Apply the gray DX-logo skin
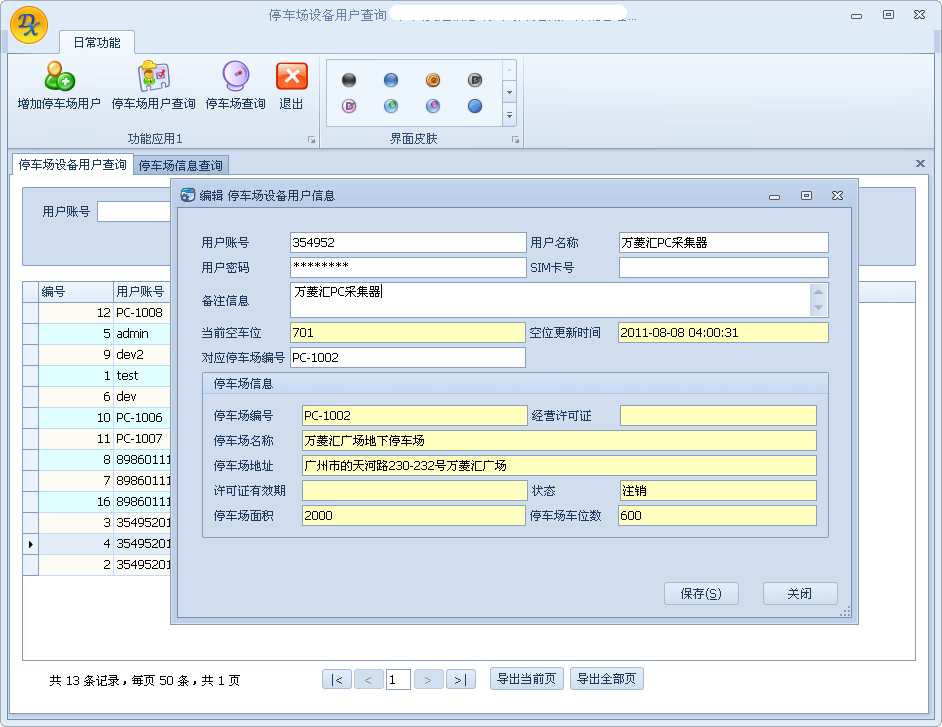This screenshot has width=942, height=727. tap(475, 80)
